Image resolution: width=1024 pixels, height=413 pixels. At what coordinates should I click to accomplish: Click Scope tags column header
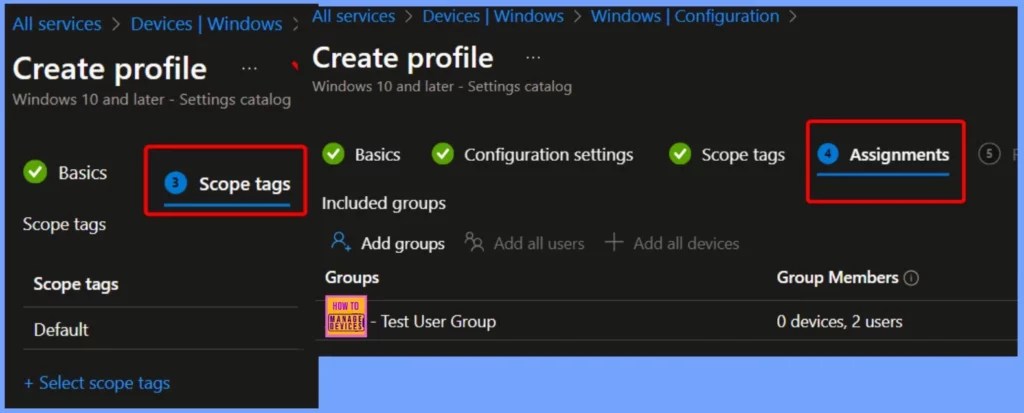[76, 284]
